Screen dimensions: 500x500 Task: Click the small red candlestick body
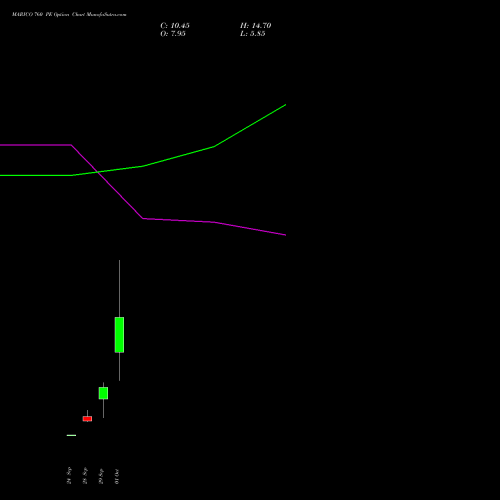pos(87,419)
